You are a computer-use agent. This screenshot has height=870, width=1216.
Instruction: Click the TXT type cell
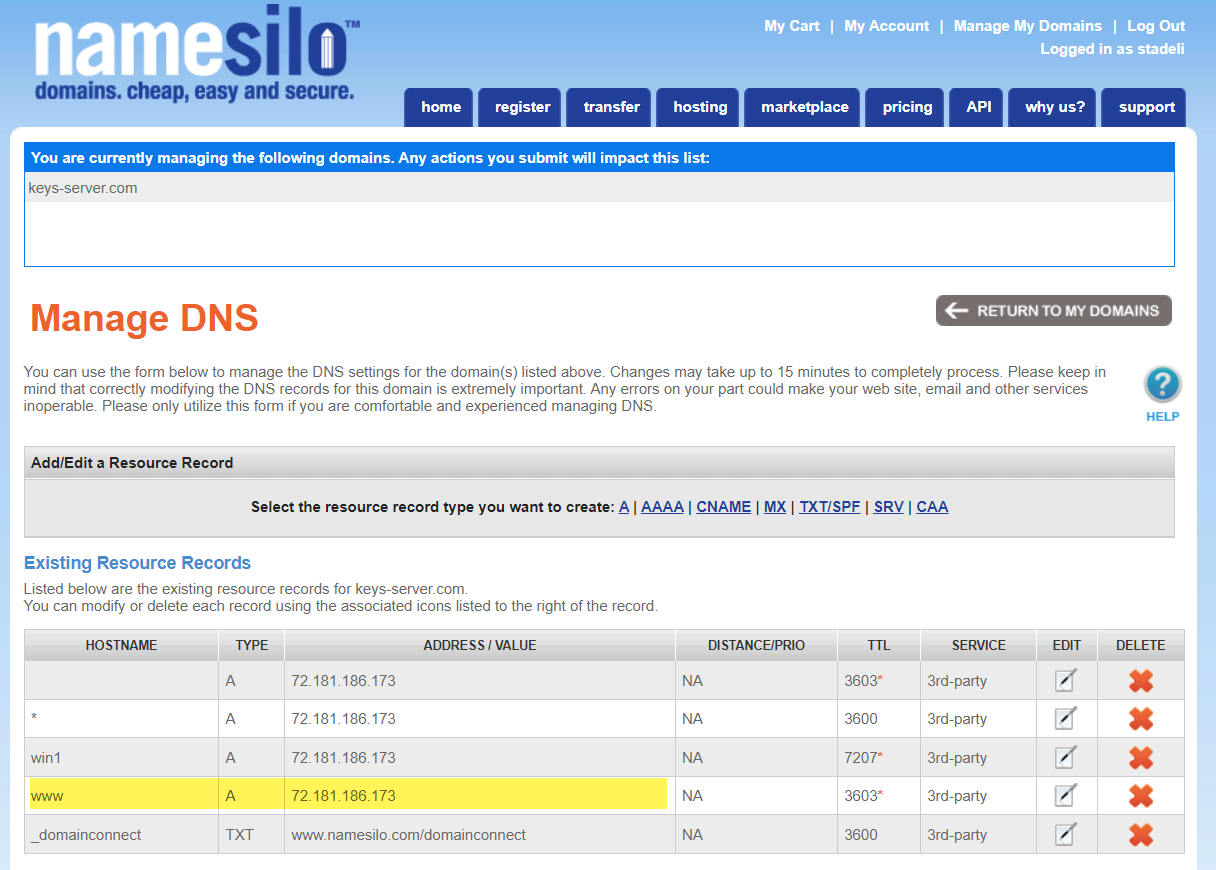coord(252,835)
